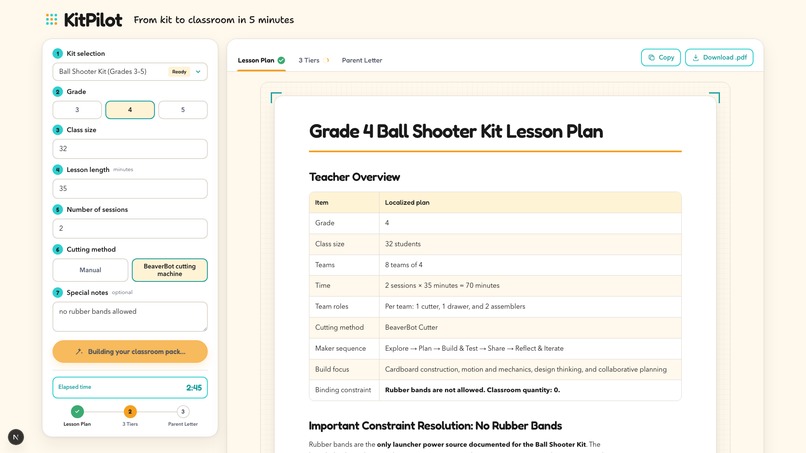Image resolution: width=806 pixels, height=453 pixels.
Task: Click the Next.js dev tools badge
Action: coord(16,437)
